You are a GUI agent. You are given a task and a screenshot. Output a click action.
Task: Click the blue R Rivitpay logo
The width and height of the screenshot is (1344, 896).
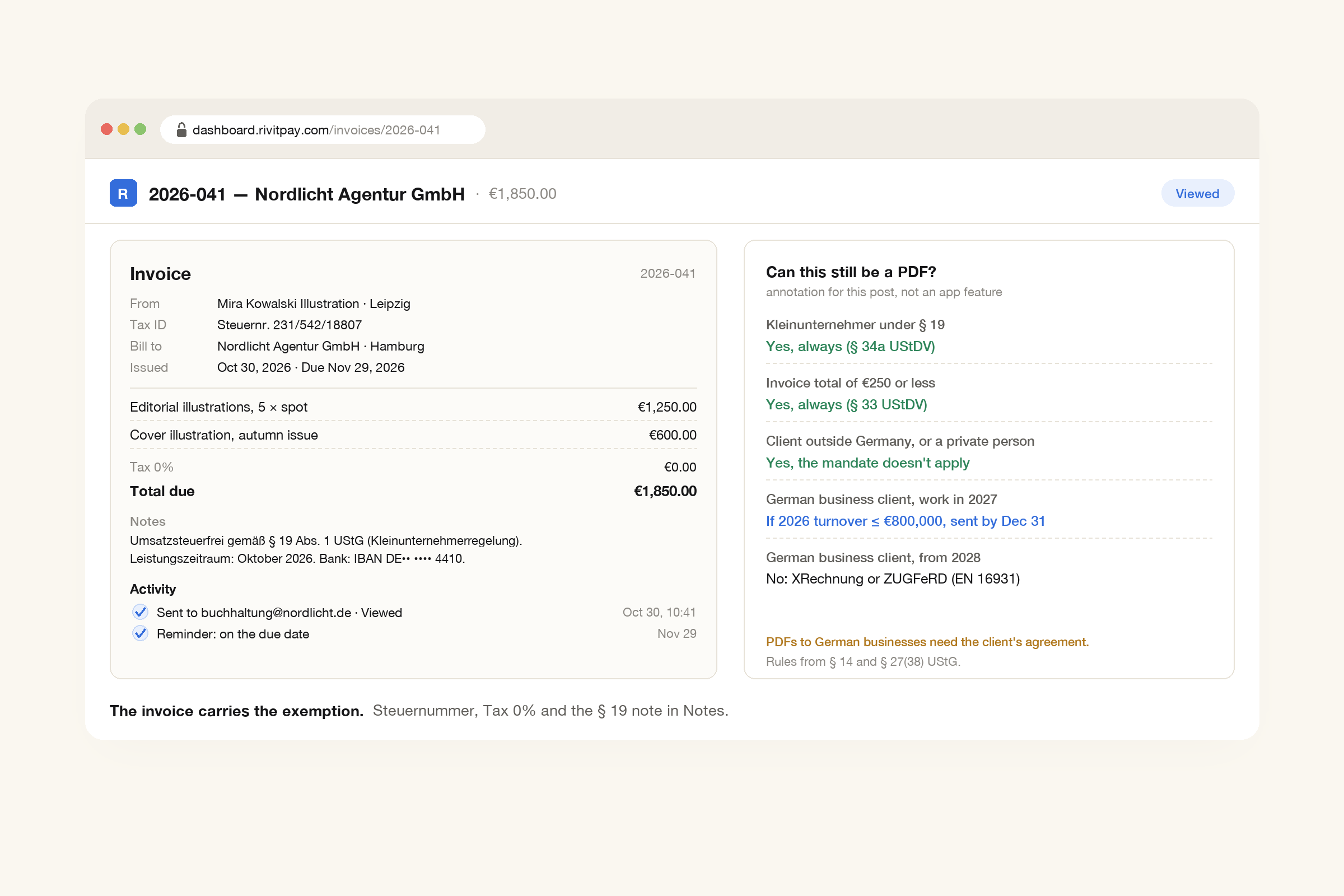[x=123, y=193]
